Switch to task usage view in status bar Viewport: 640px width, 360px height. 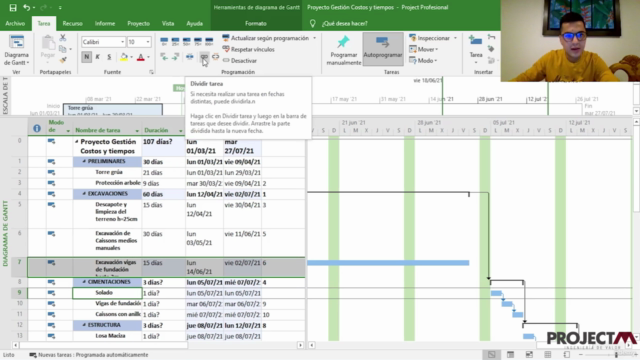[x=510, y=355]
